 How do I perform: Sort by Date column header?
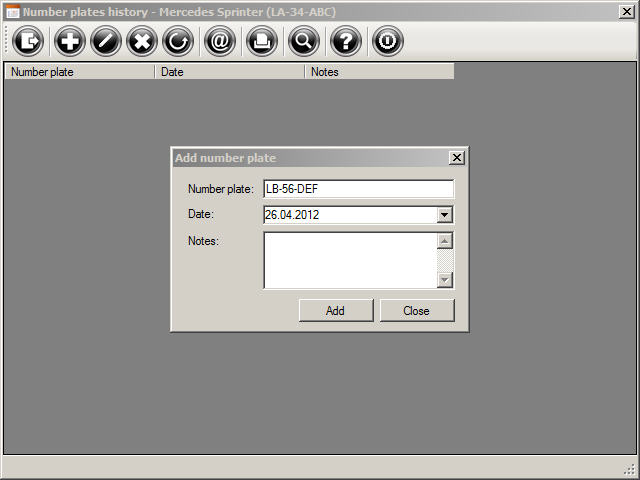click(x=229, y=72)
